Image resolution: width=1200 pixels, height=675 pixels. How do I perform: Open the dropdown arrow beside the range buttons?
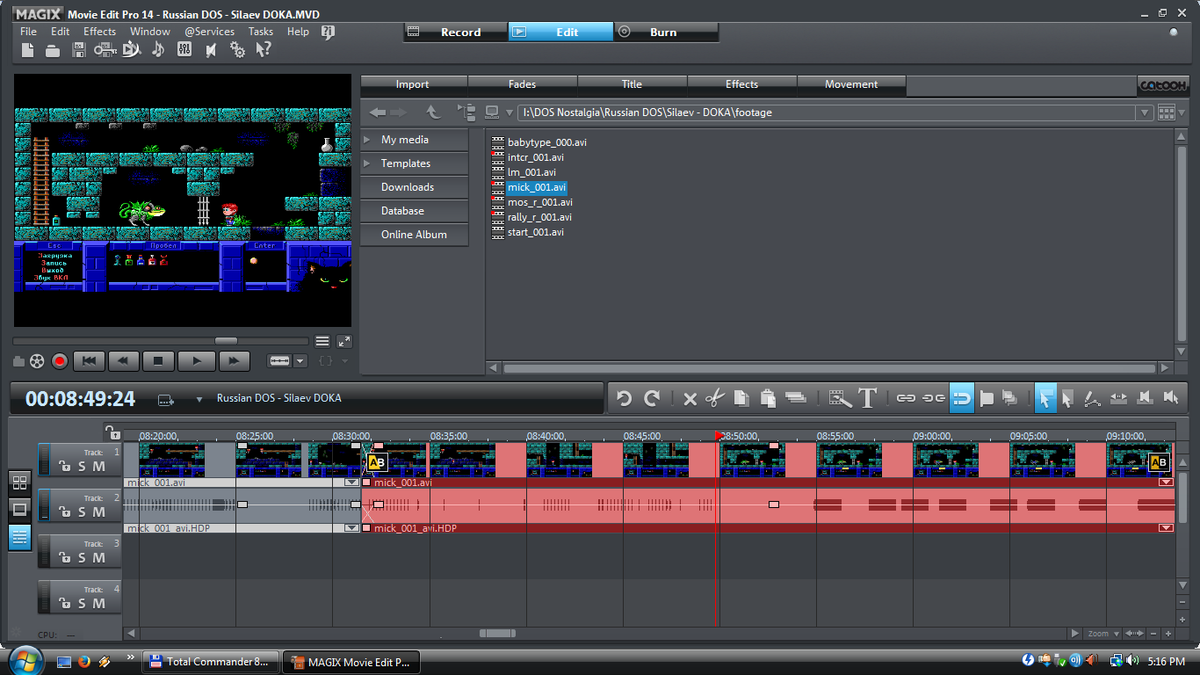300,361
